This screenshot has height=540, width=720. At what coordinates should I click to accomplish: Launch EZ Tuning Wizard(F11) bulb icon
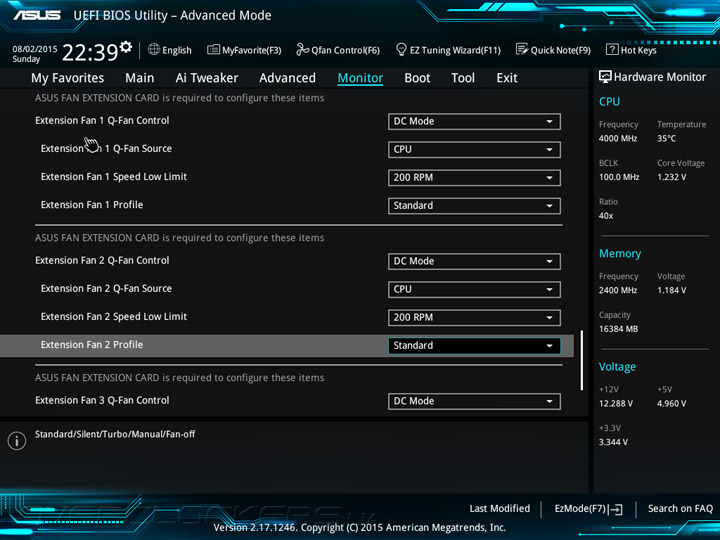click(401, 49)
